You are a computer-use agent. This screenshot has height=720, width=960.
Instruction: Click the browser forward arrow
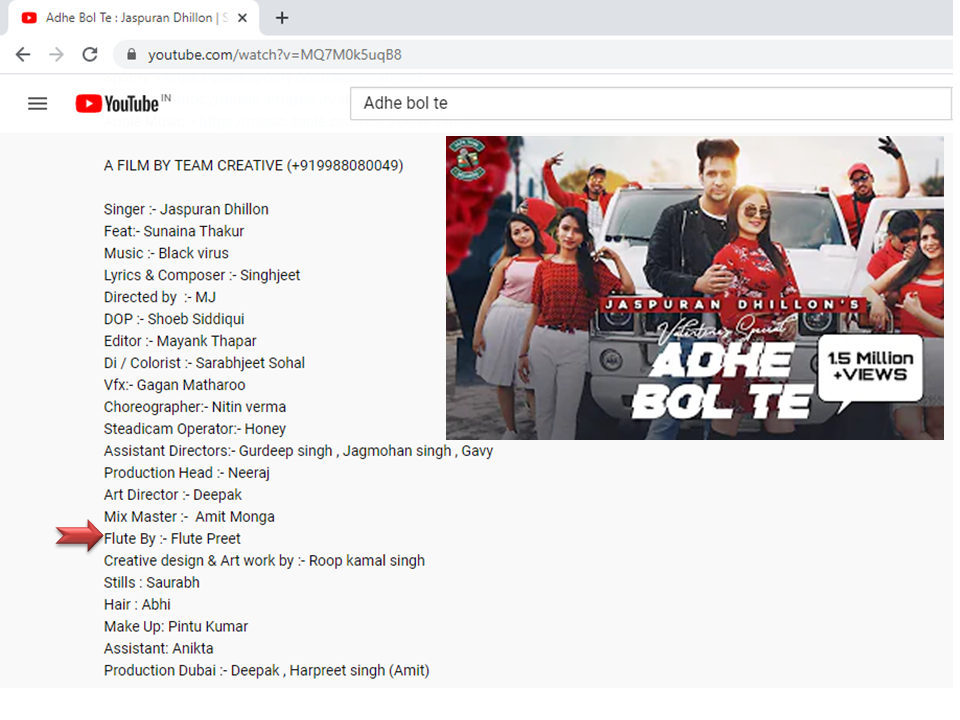56,54
